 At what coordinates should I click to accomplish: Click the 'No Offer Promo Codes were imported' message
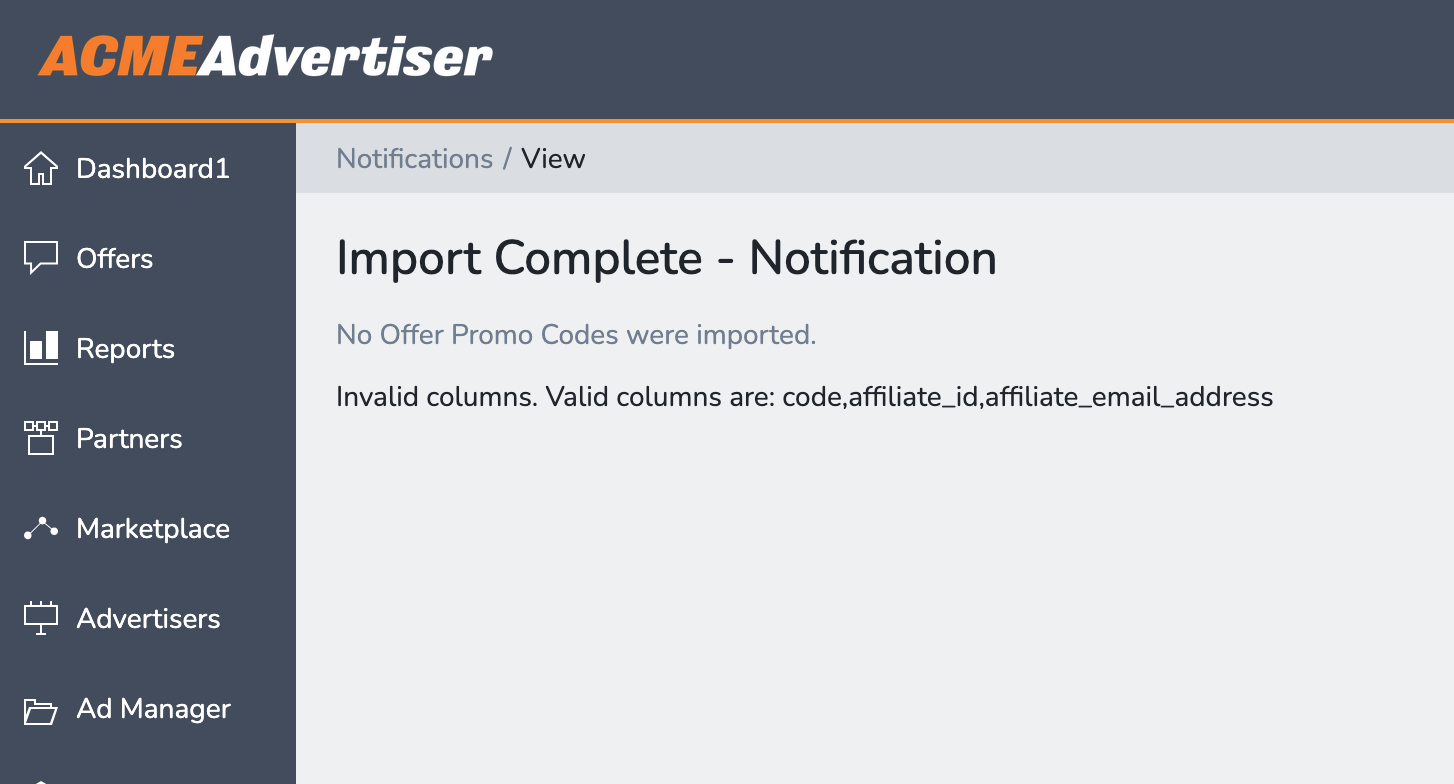[x=576, y=334]
